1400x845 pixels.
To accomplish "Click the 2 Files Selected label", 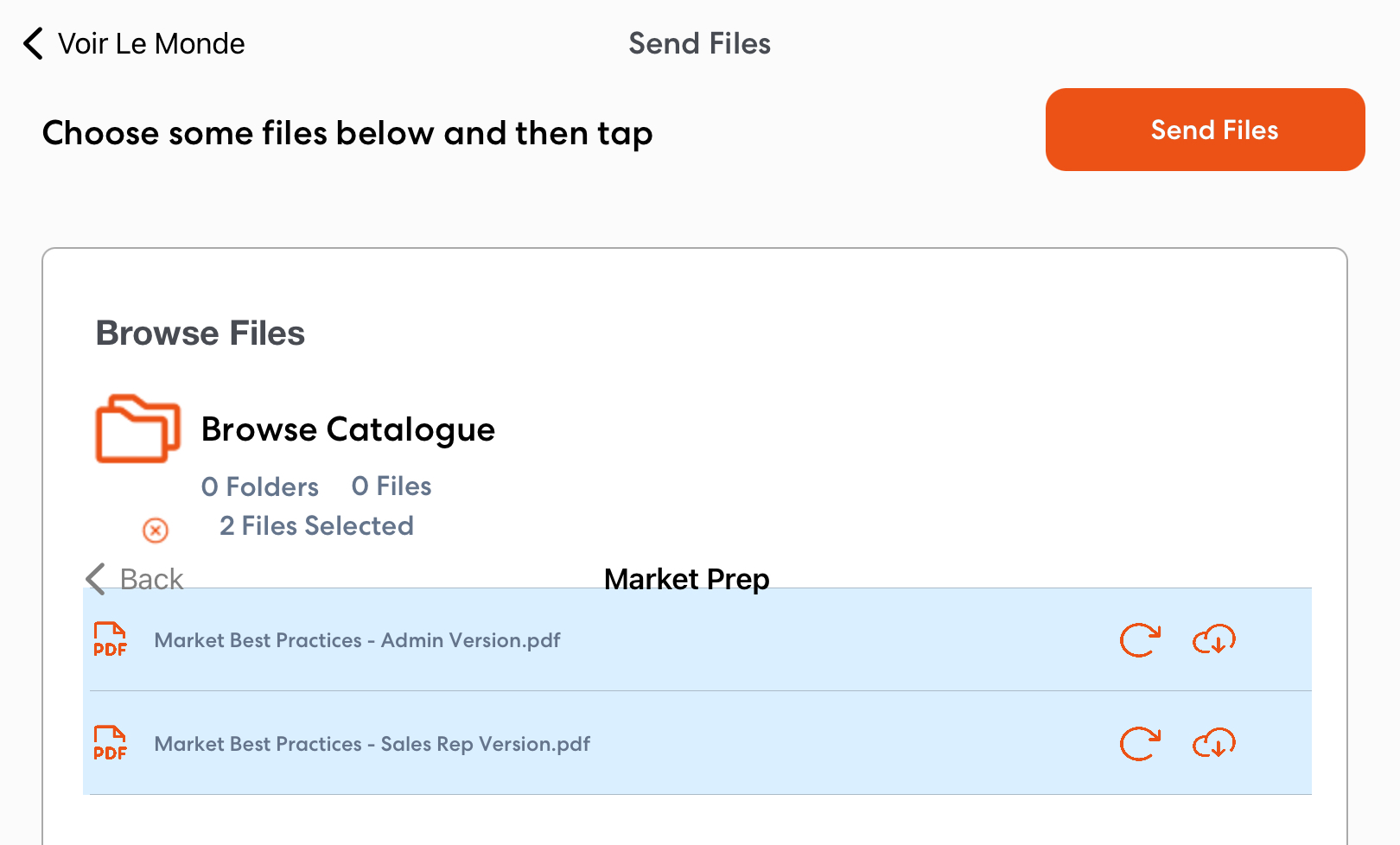I will [316, 526].
